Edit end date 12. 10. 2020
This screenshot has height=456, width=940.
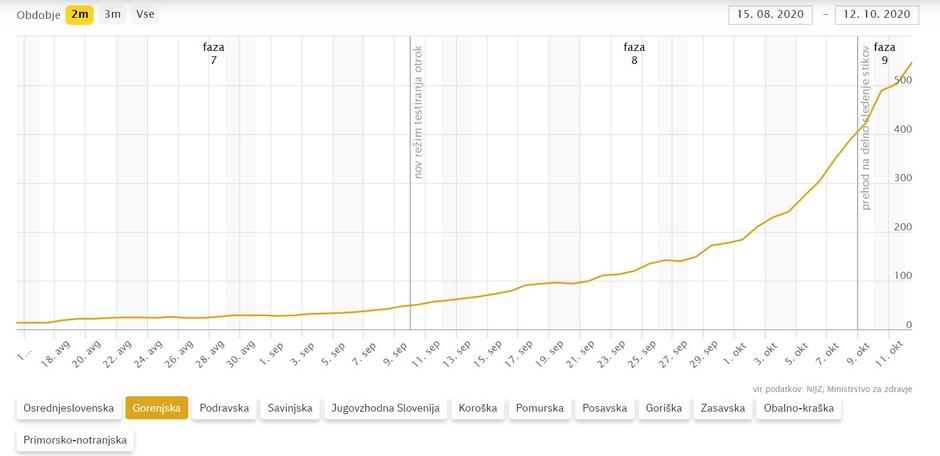pos(875,14)
